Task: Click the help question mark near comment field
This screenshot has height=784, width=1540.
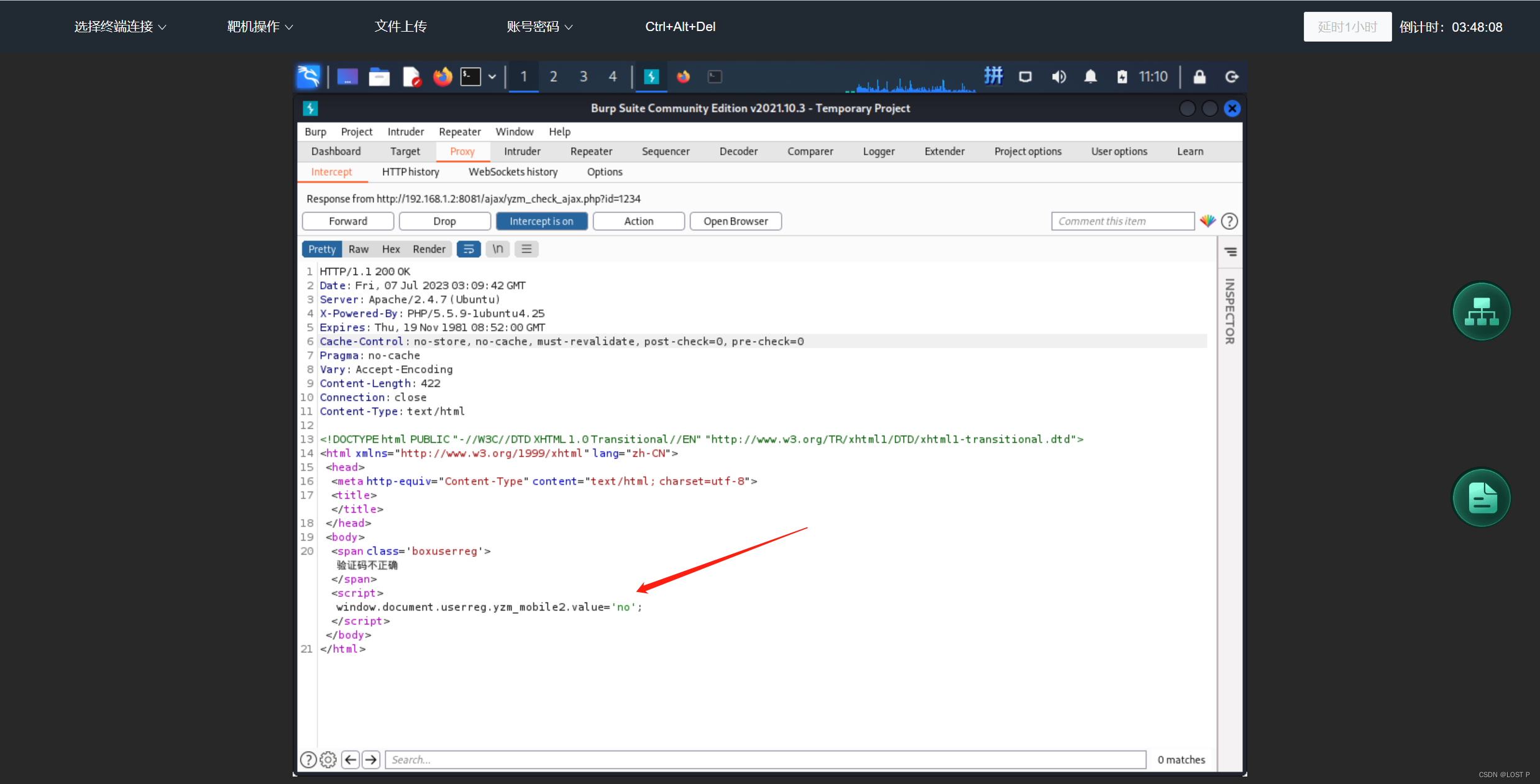Action: (1229, 221)
